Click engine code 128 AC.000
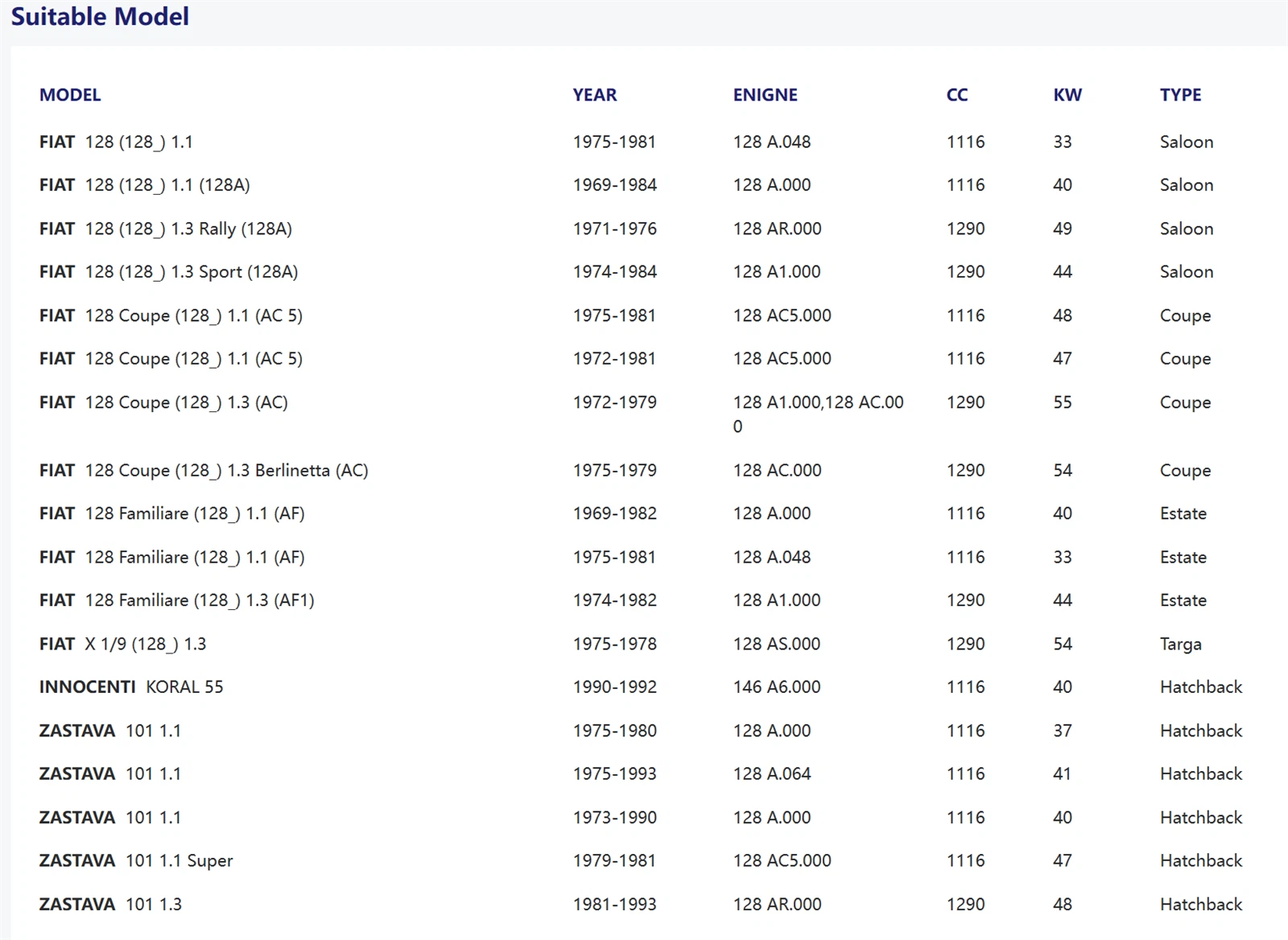 (x=777, y=470)
